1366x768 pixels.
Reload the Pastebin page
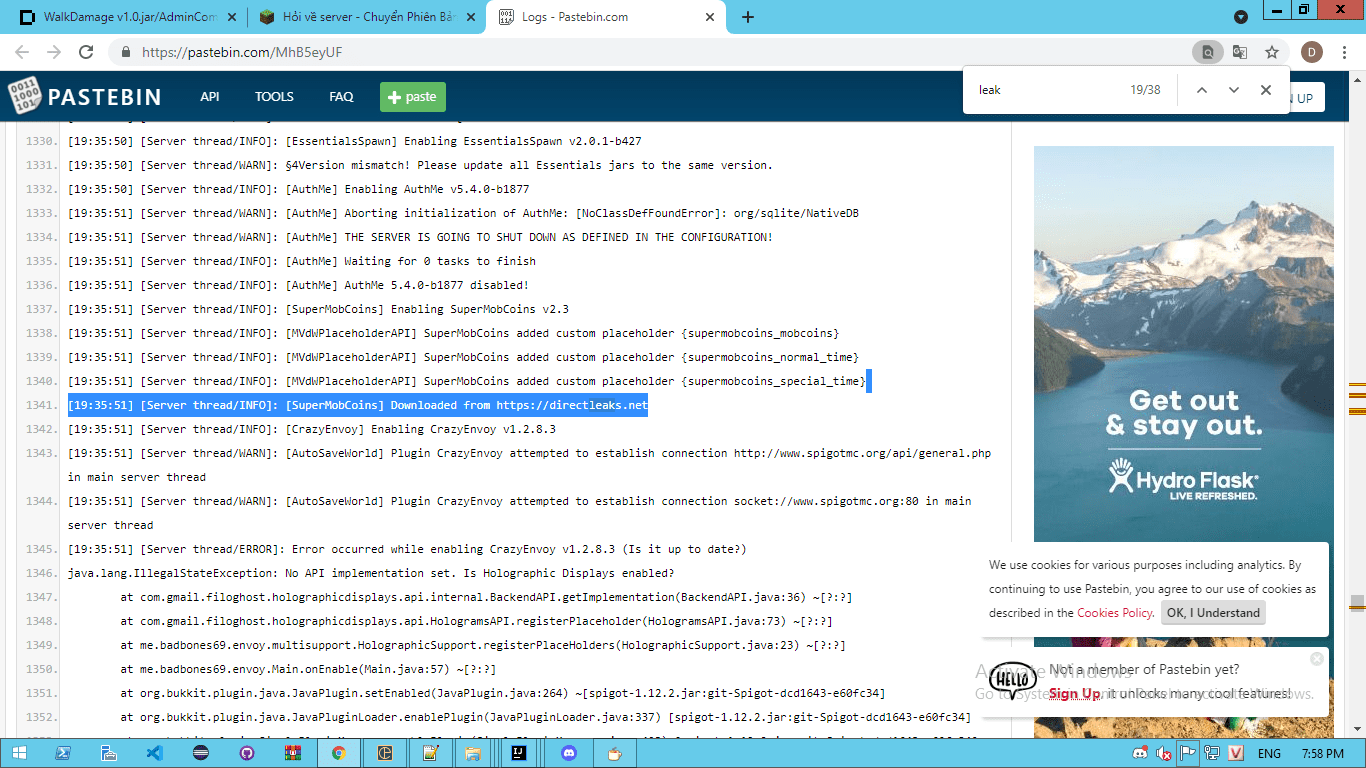click(x=87, y=52)
